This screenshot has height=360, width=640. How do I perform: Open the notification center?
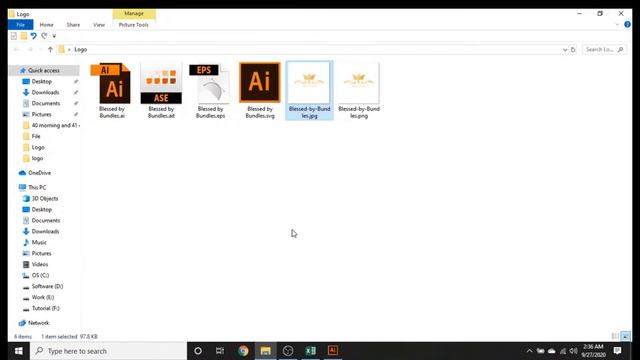(618, 351)
